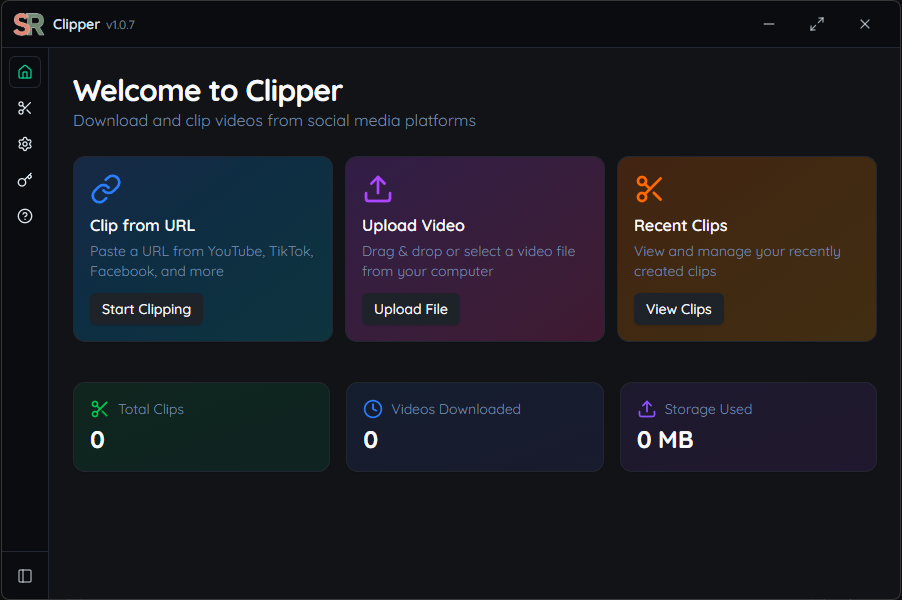Click the key icon in the sidebar

click(24, 180)
